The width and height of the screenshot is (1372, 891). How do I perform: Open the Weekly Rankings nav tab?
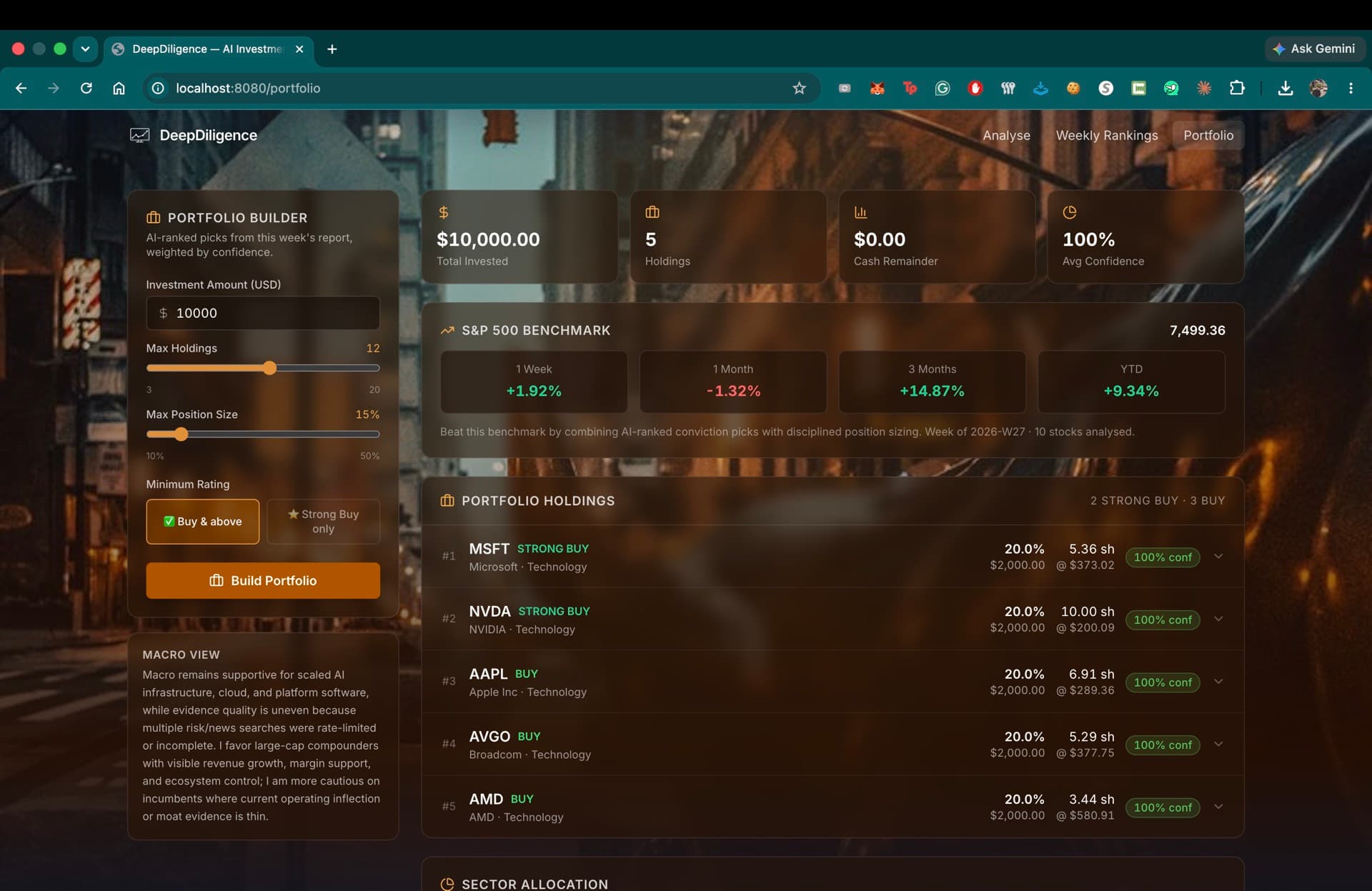(1107, 135)
